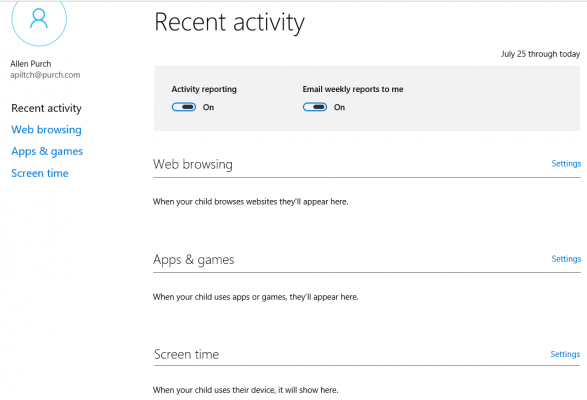This screenshot has height=400, width=587.
Task: Click the Allen Purch account name
Action: pyautogui.click(x=31, y=64)
